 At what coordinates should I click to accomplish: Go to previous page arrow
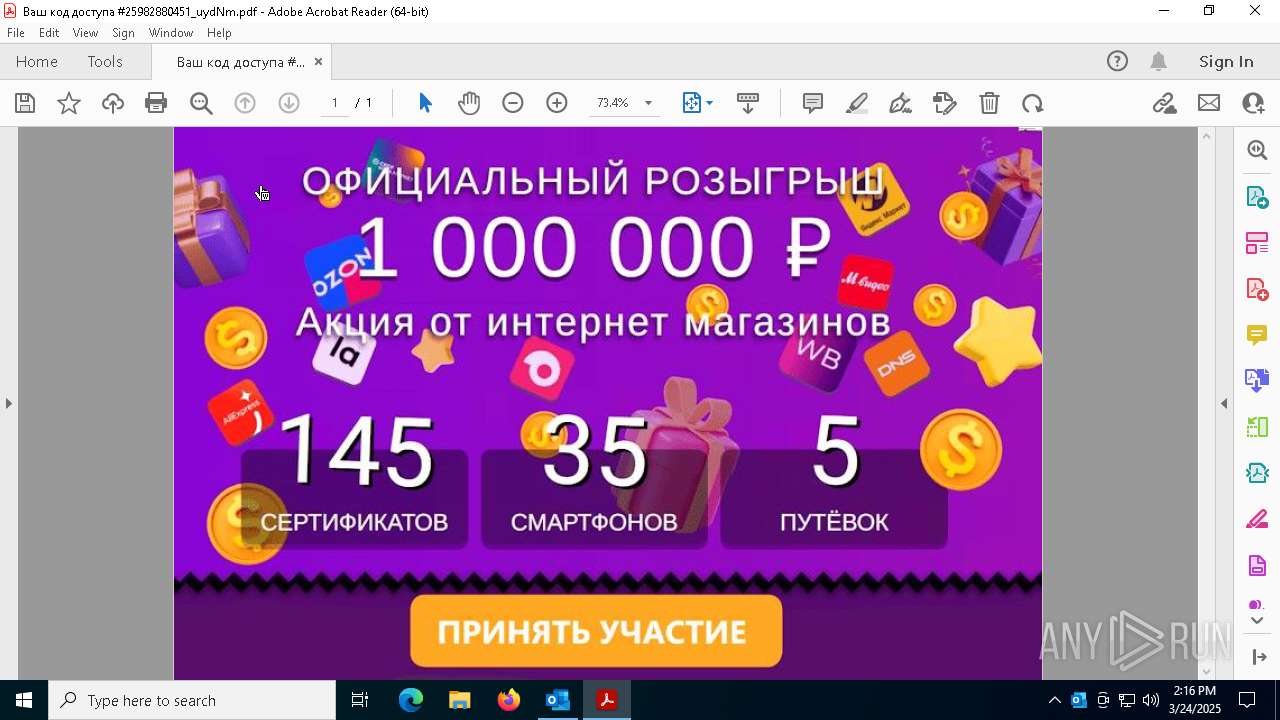tap(245, 103)
